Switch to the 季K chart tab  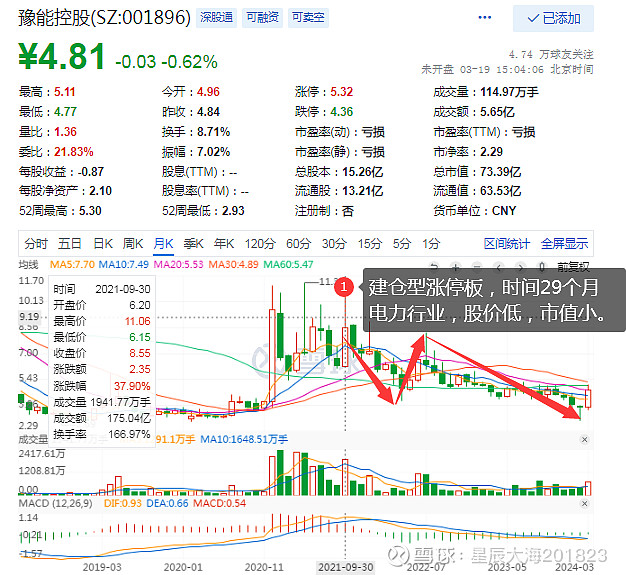[x=194, y=243]
